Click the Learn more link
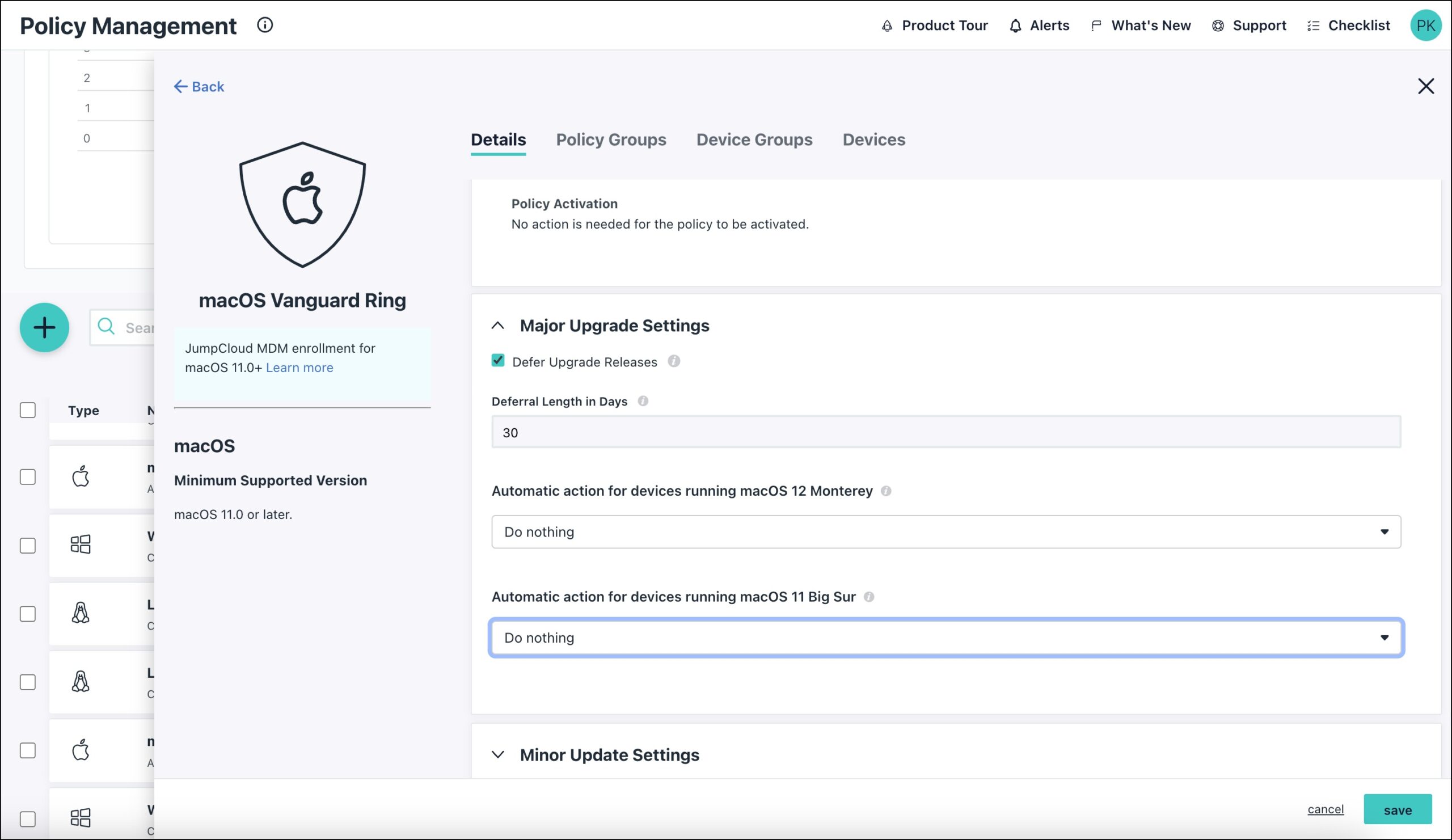Viewport: 1452px width, 840px height. tap(299, 368)
